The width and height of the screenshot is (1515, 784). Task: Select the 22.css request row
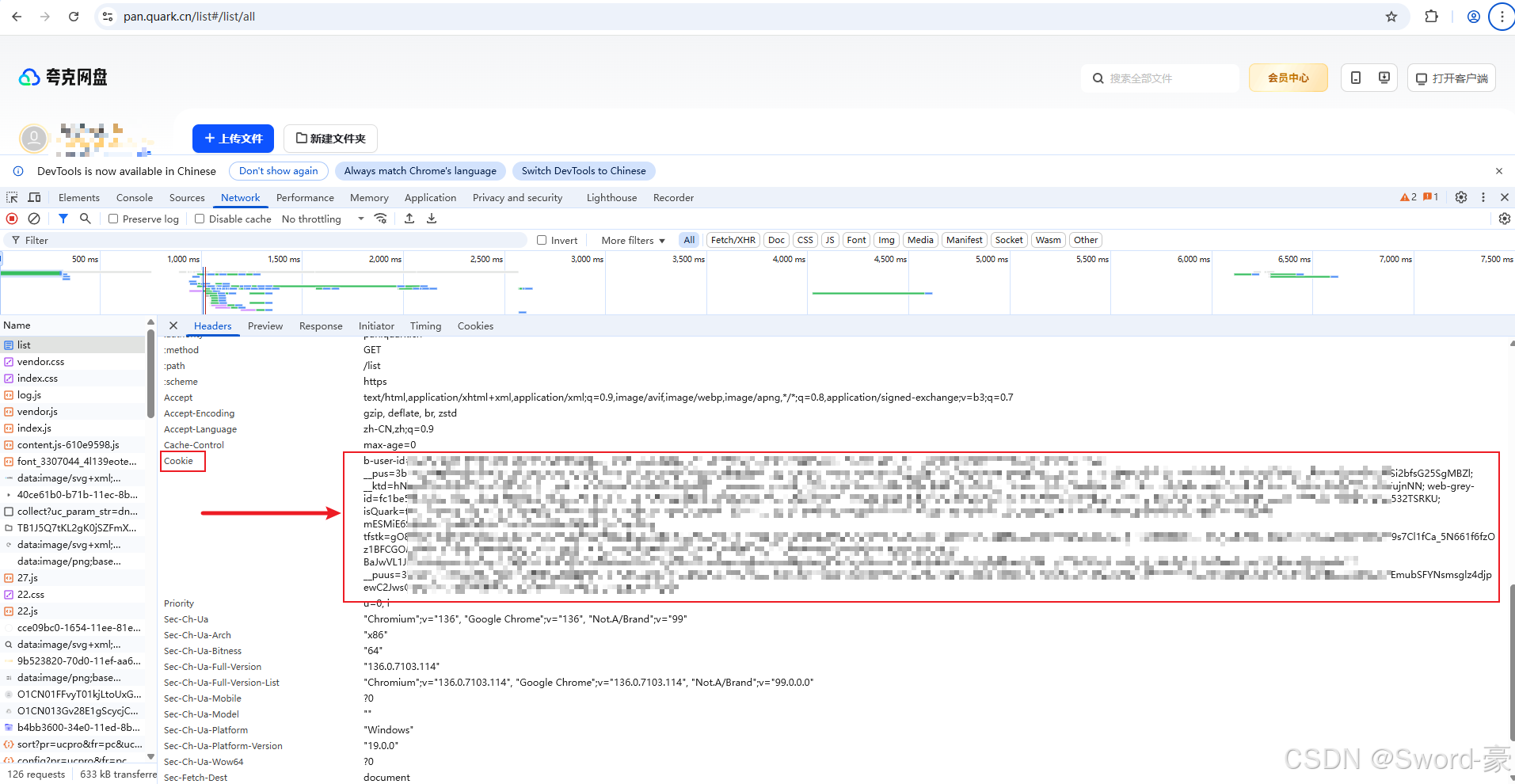click(x=73, y=594)
